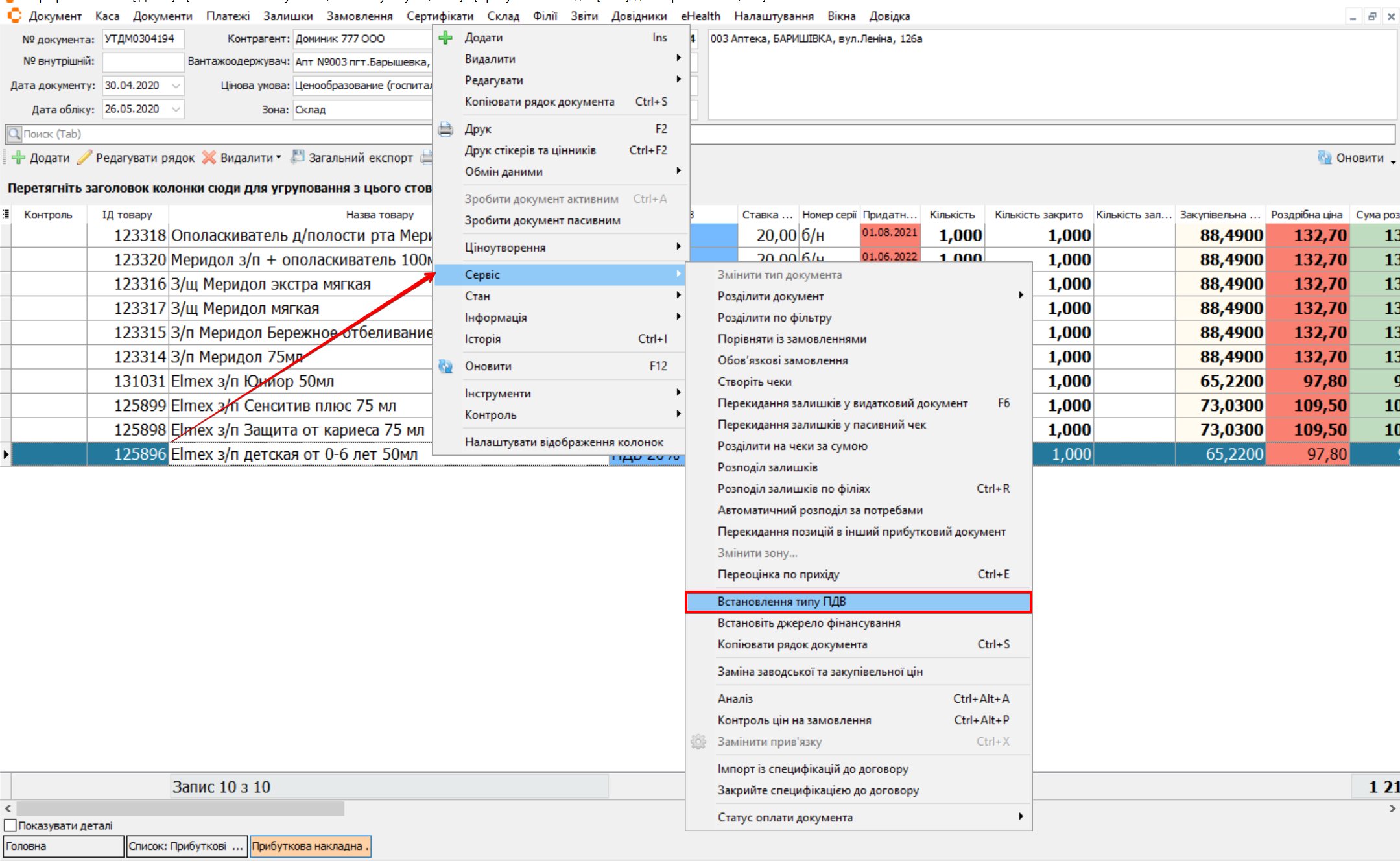
Task: Click the Оновити icon in top-right toolbar
Action: pyautogui.click(x=1324, y=158)
